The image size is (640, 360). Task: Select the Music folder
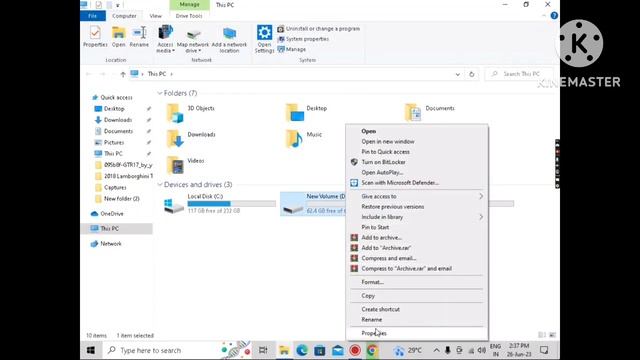coord(303,139)
